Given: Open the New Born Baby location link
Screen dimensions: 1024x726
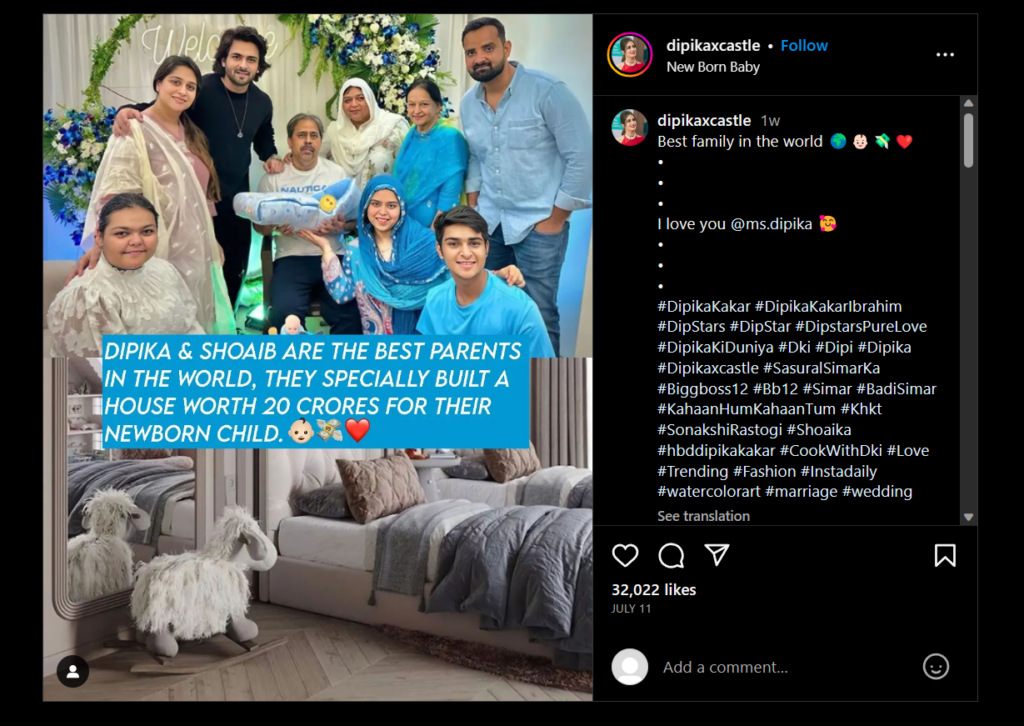Looking at the screenshot, I should (712, 67).
